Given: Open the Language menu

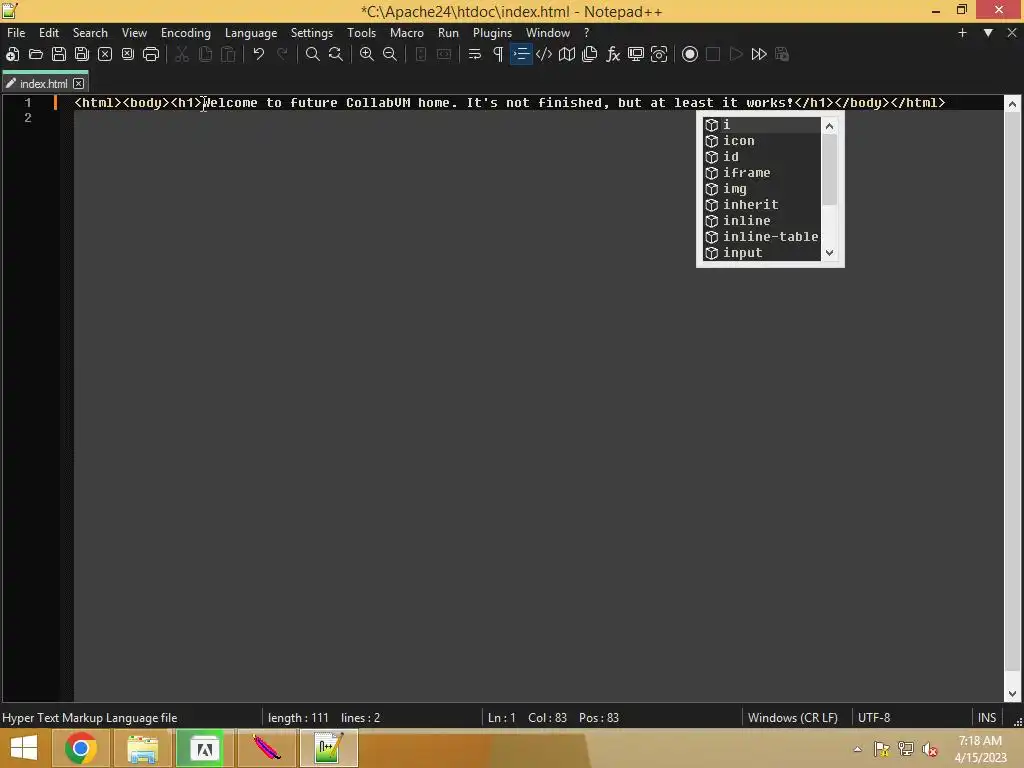Looking at the screenshot, I should pos(251,33).
